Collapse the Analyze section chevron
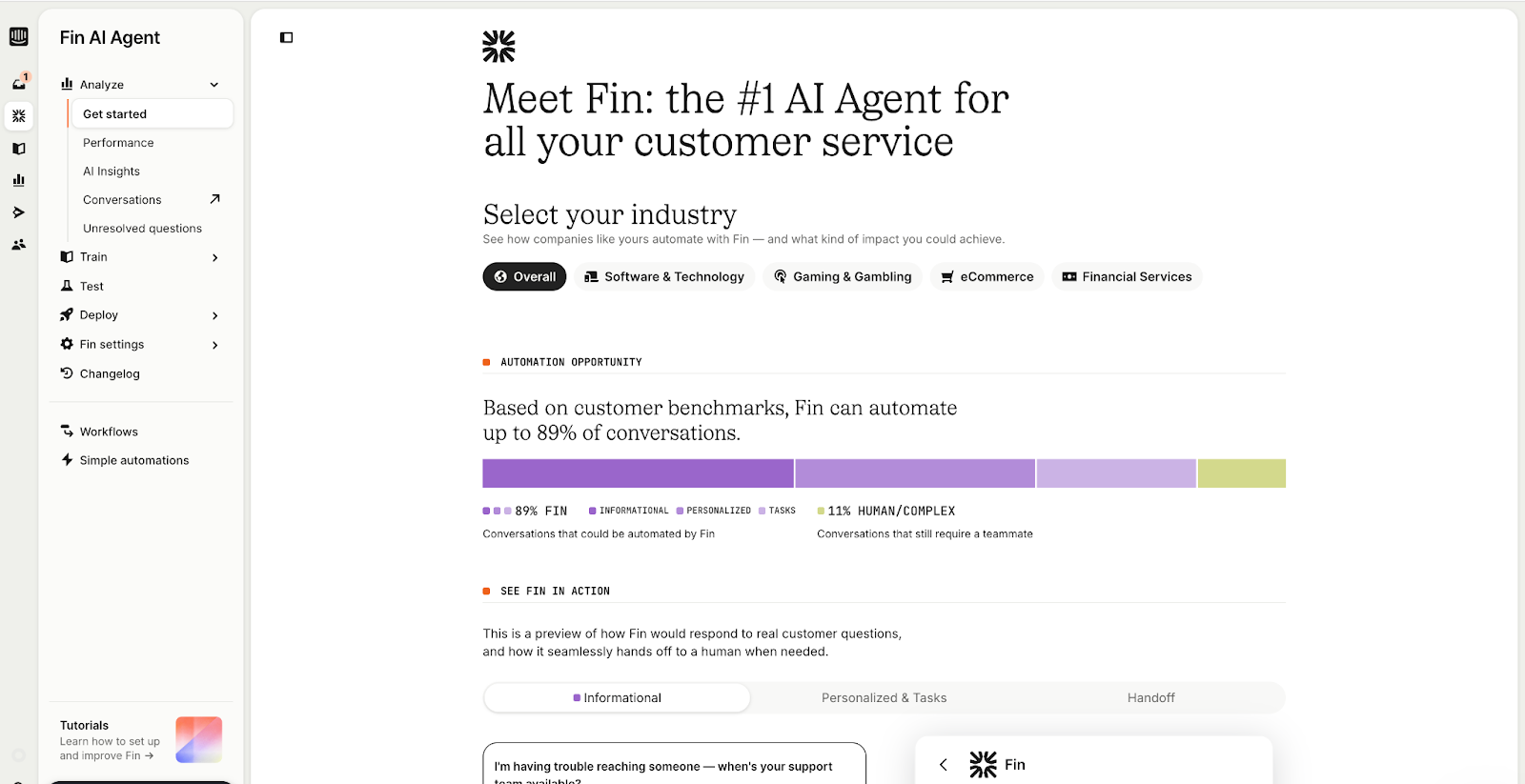Screen dimensions: 1525x784 click(214, 85)
